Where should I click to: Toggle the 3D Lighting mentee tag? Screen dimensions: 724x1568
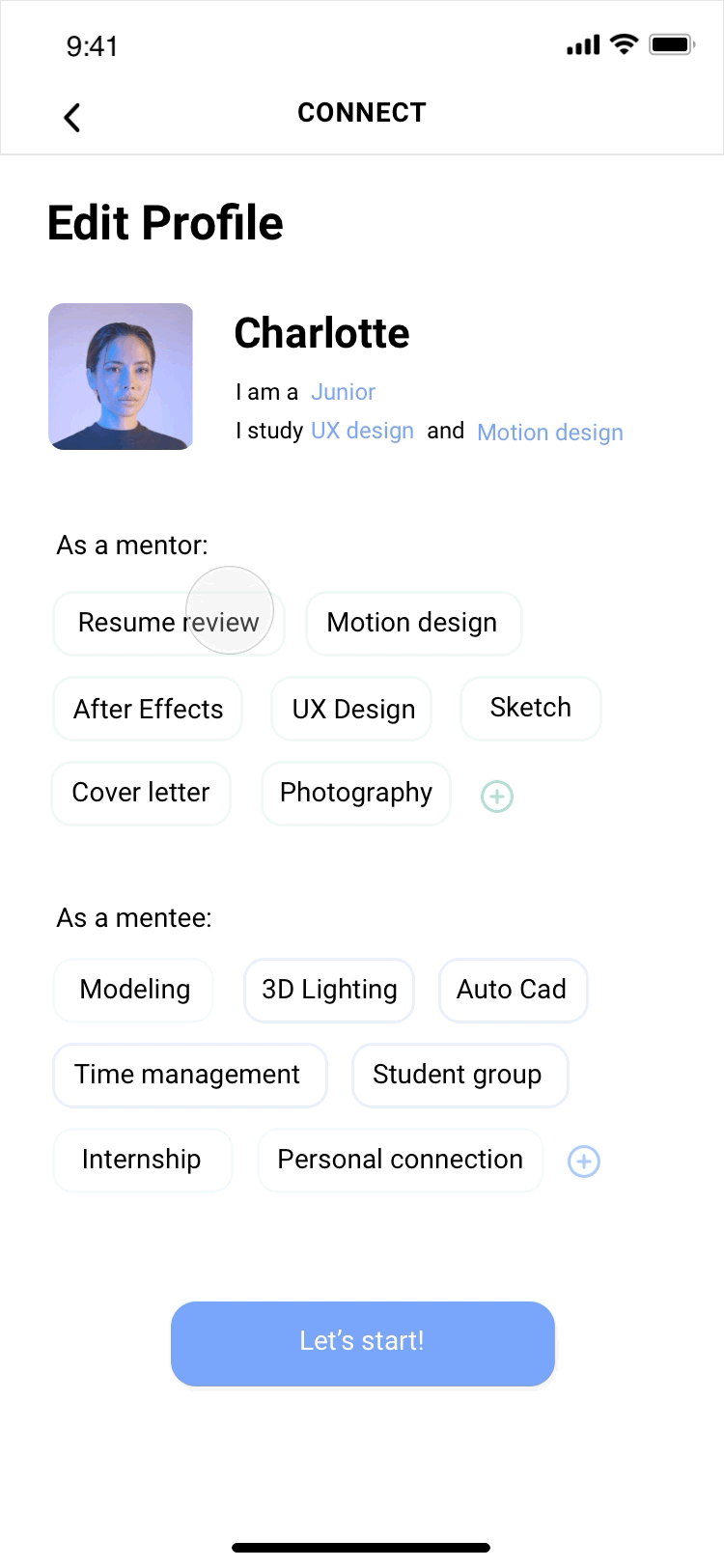click(329, 991)
